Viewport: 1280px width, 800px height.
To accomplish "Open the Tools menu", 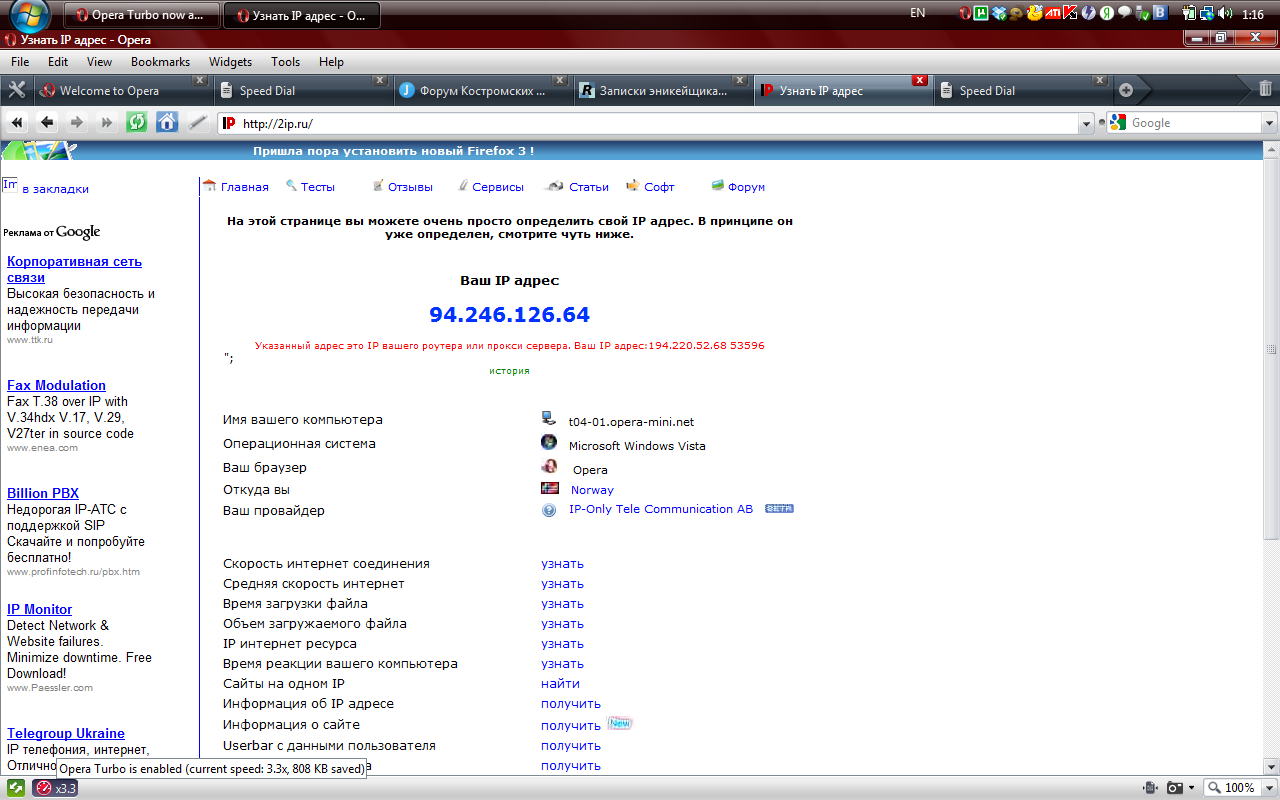I will click(285, 62).
